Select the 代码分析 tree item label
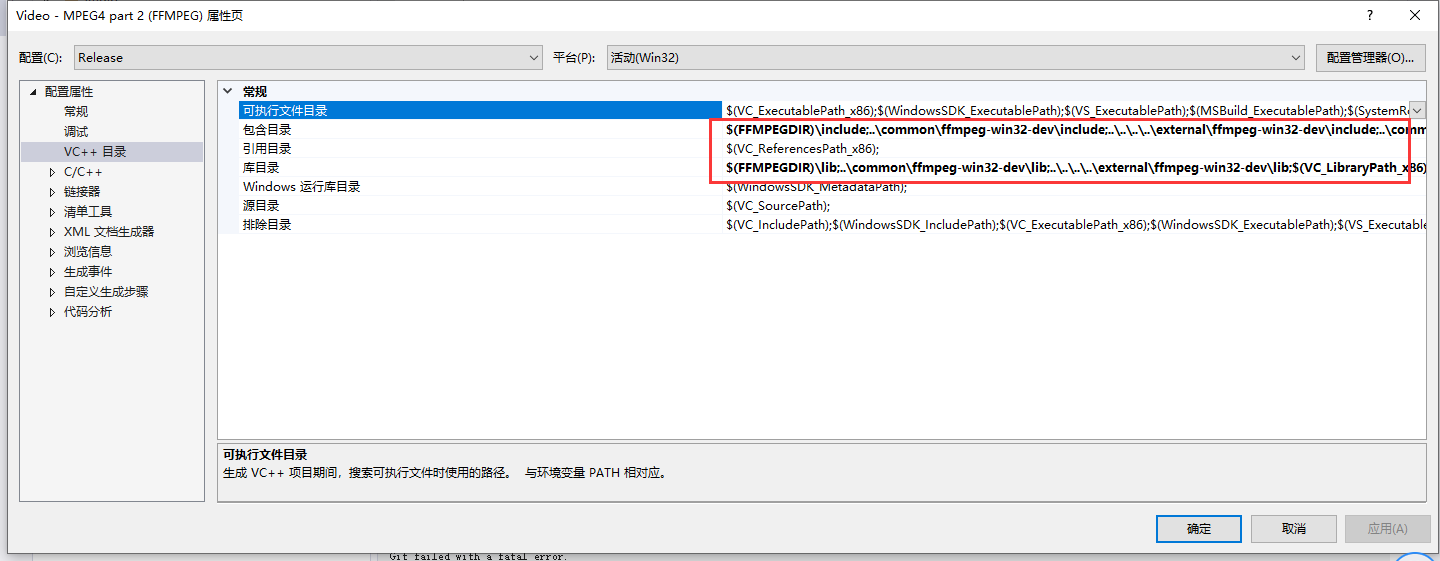The width and height of the screenshot is (1440, 561). [x=88, y=312]
